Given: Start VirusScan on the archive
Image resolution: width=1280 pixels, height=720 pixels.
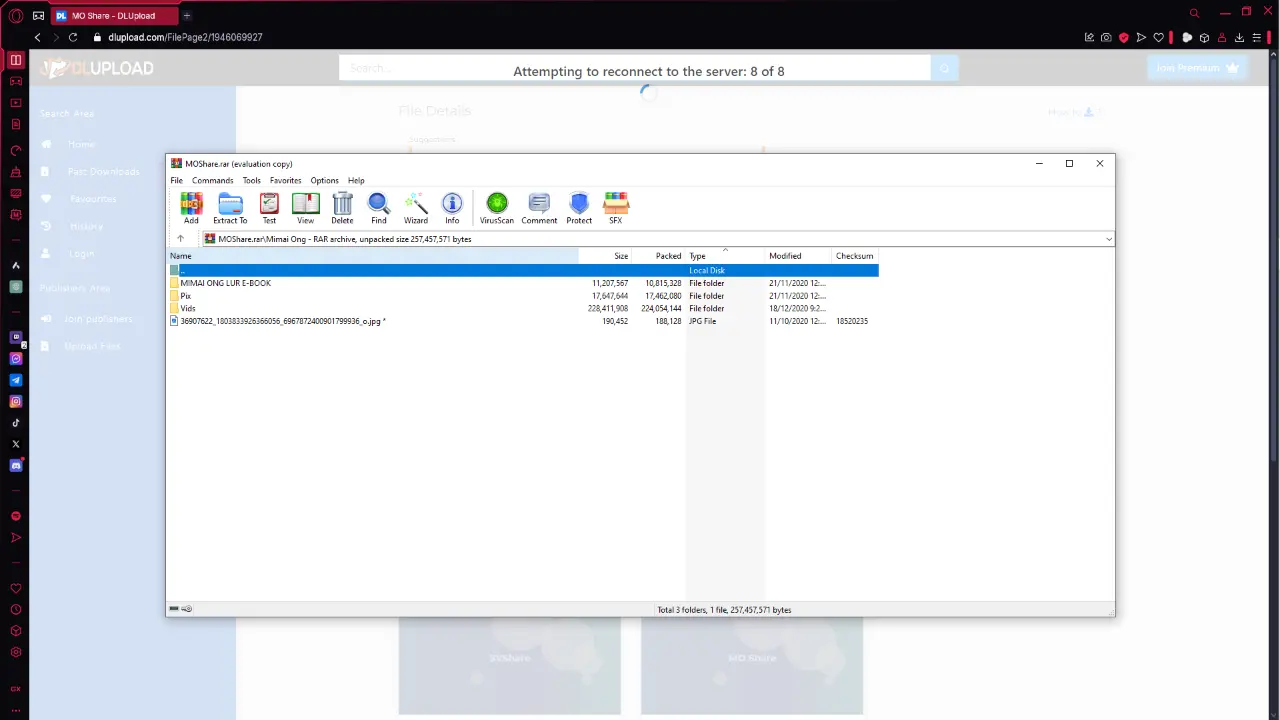Looking at the screenshot, I should tap(497, 208).
